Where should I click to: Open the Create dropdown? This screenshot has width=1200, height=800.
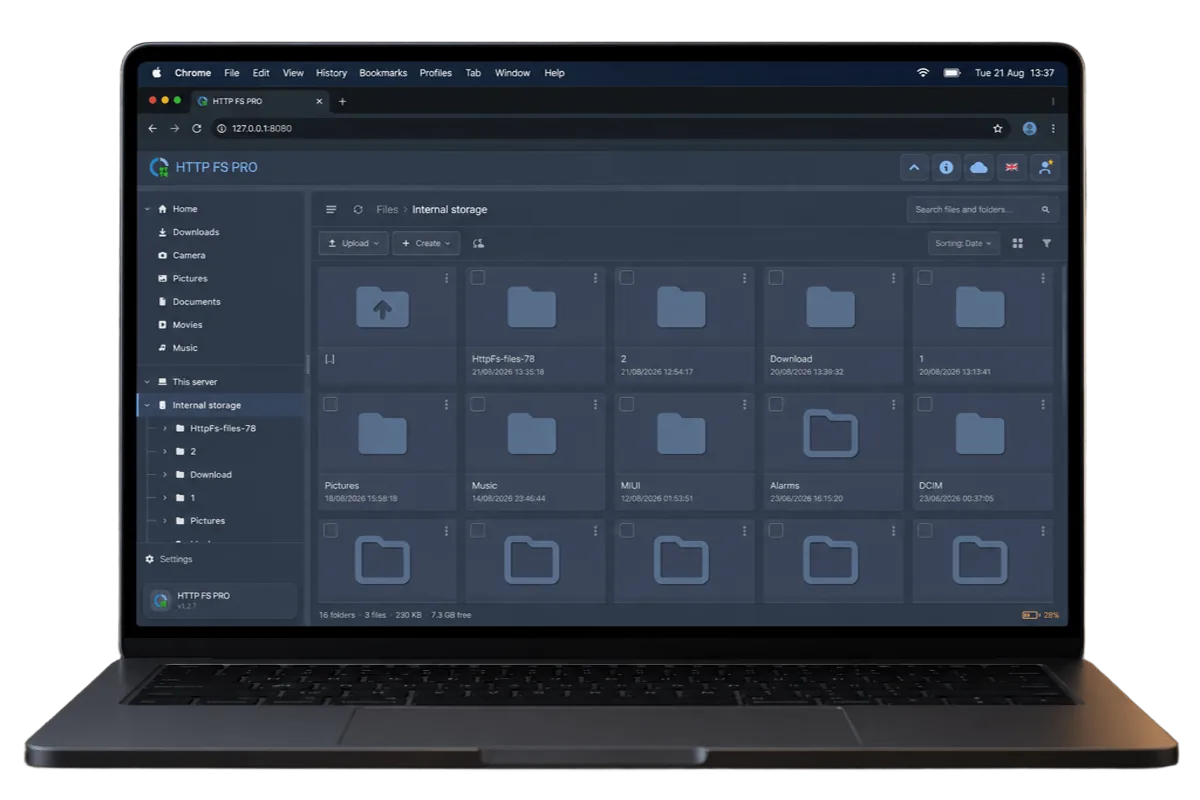click(426, 243)
